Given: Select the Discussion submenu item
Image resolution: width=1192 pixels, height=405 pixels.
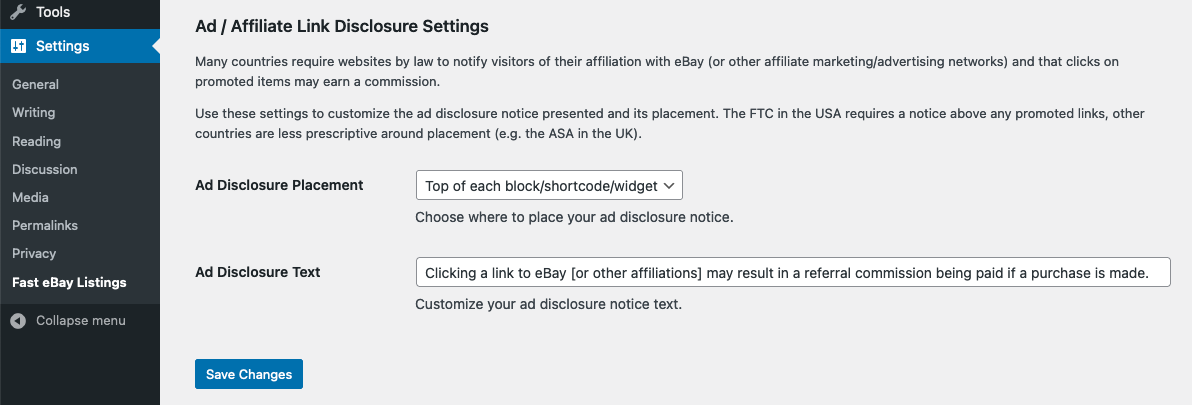Looking at the screenshot, I should pos(45,169).
